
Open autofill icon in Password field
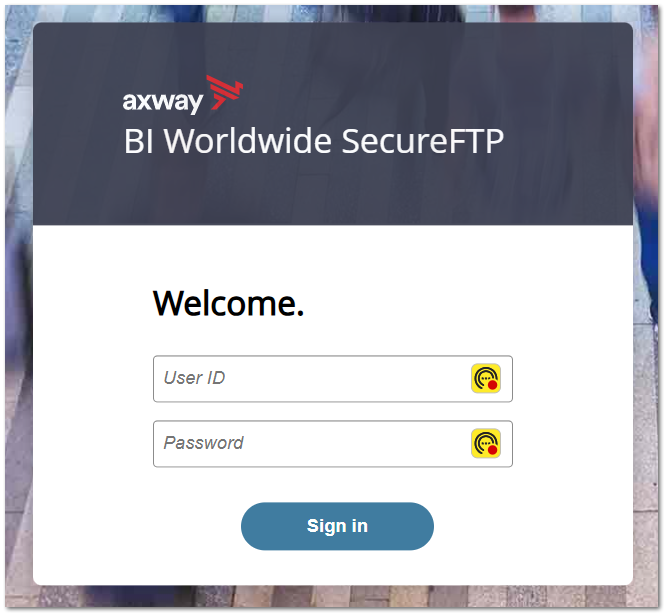click(486, 444)
